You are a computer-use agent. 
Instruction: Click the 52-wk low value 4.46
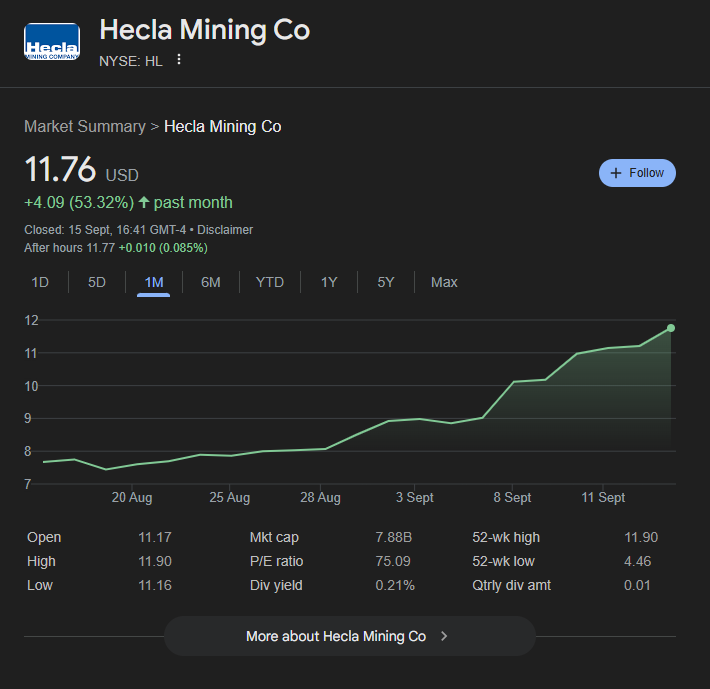638,561
